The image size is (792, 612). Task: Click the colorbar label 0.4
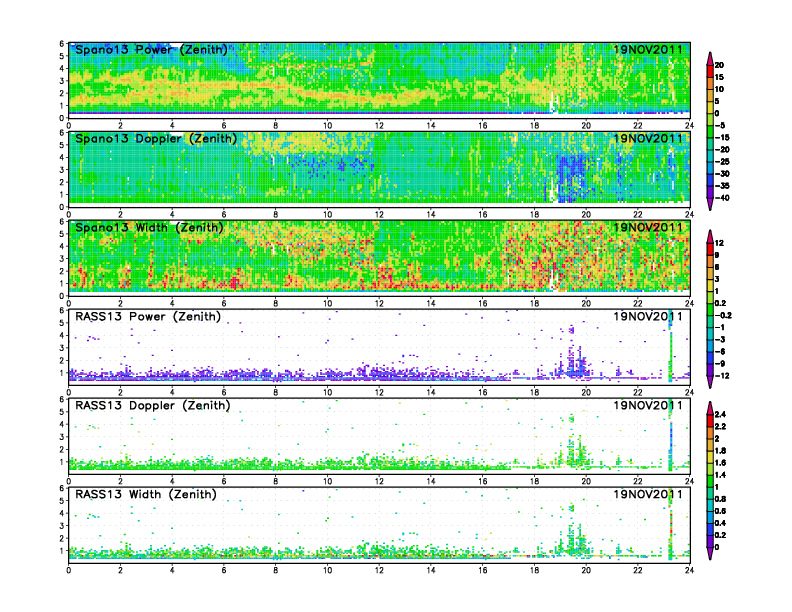tap(720, 524)
